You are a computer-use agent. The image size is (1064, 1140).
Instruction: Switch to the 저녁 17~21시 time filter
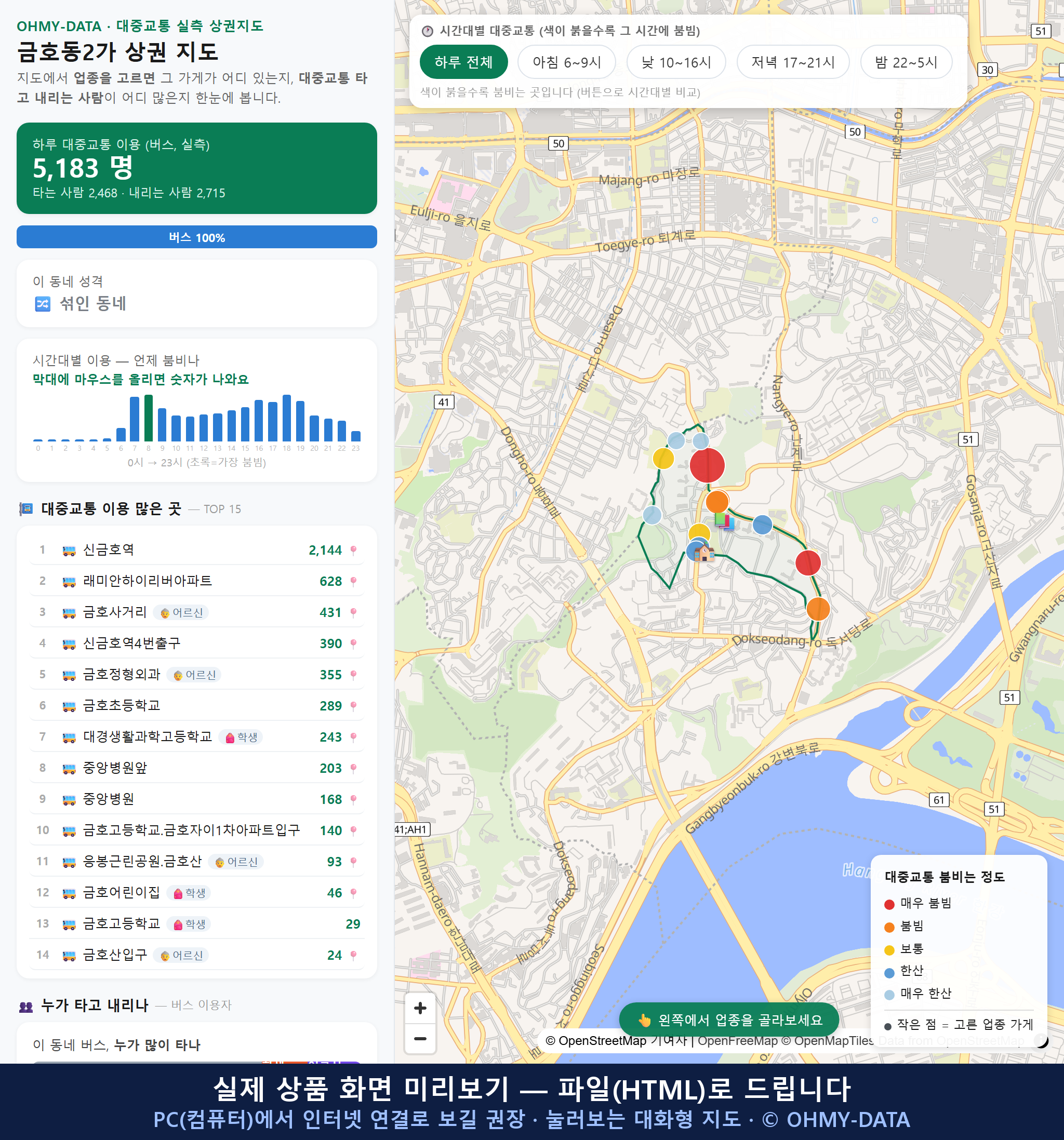pos(793,62)
